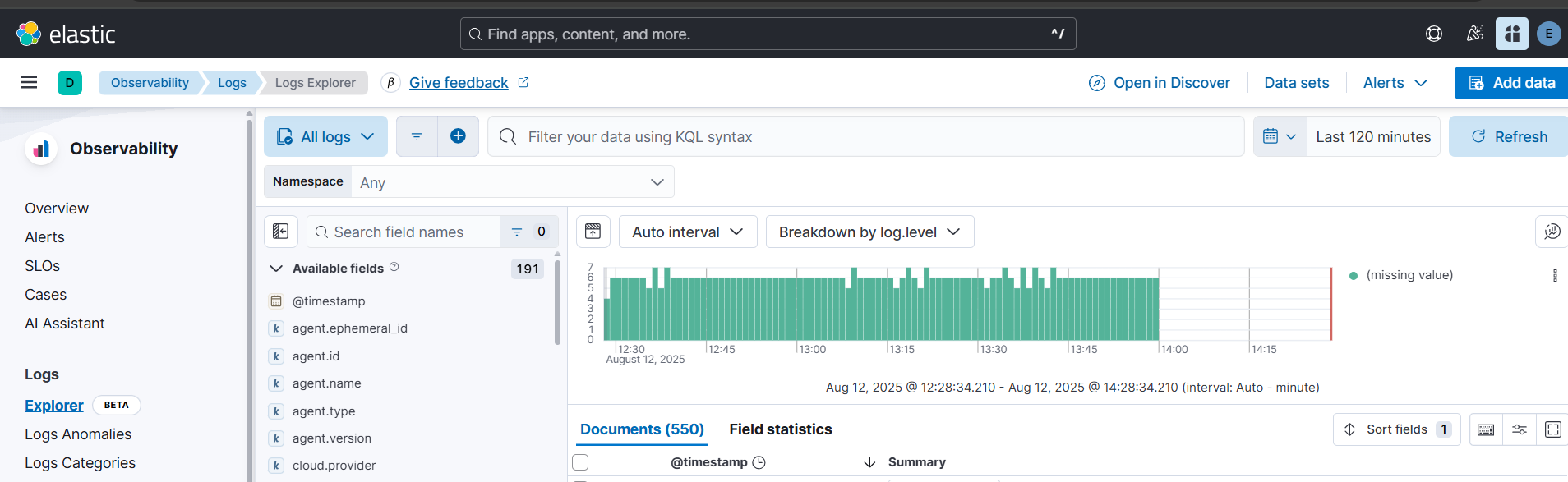Open the Auto interval dropdown

click(688, 232)
